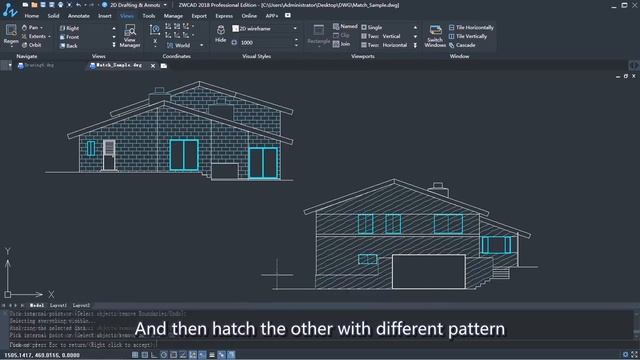Switch to the Layout2 tab
Image resolution: width=640 pixels, height=360 pixels.
click(x=81, y=305)
